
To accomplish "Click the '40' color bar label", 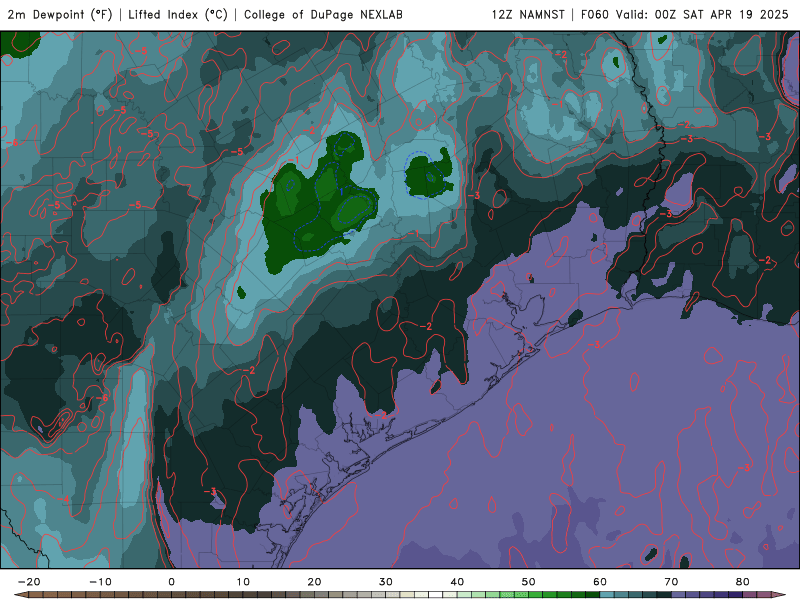I will pos(457,582).
